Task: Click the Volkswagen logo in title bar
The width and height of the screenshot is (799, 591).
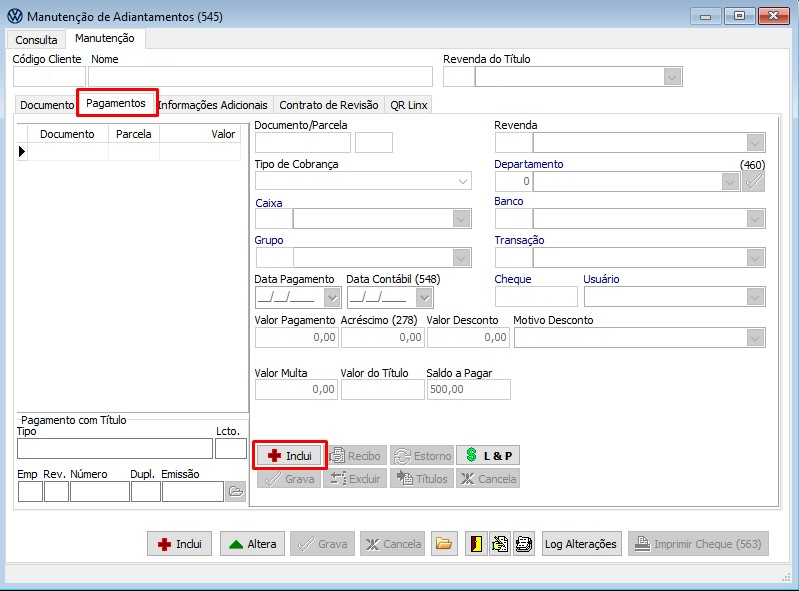Action: pos(15,16)
